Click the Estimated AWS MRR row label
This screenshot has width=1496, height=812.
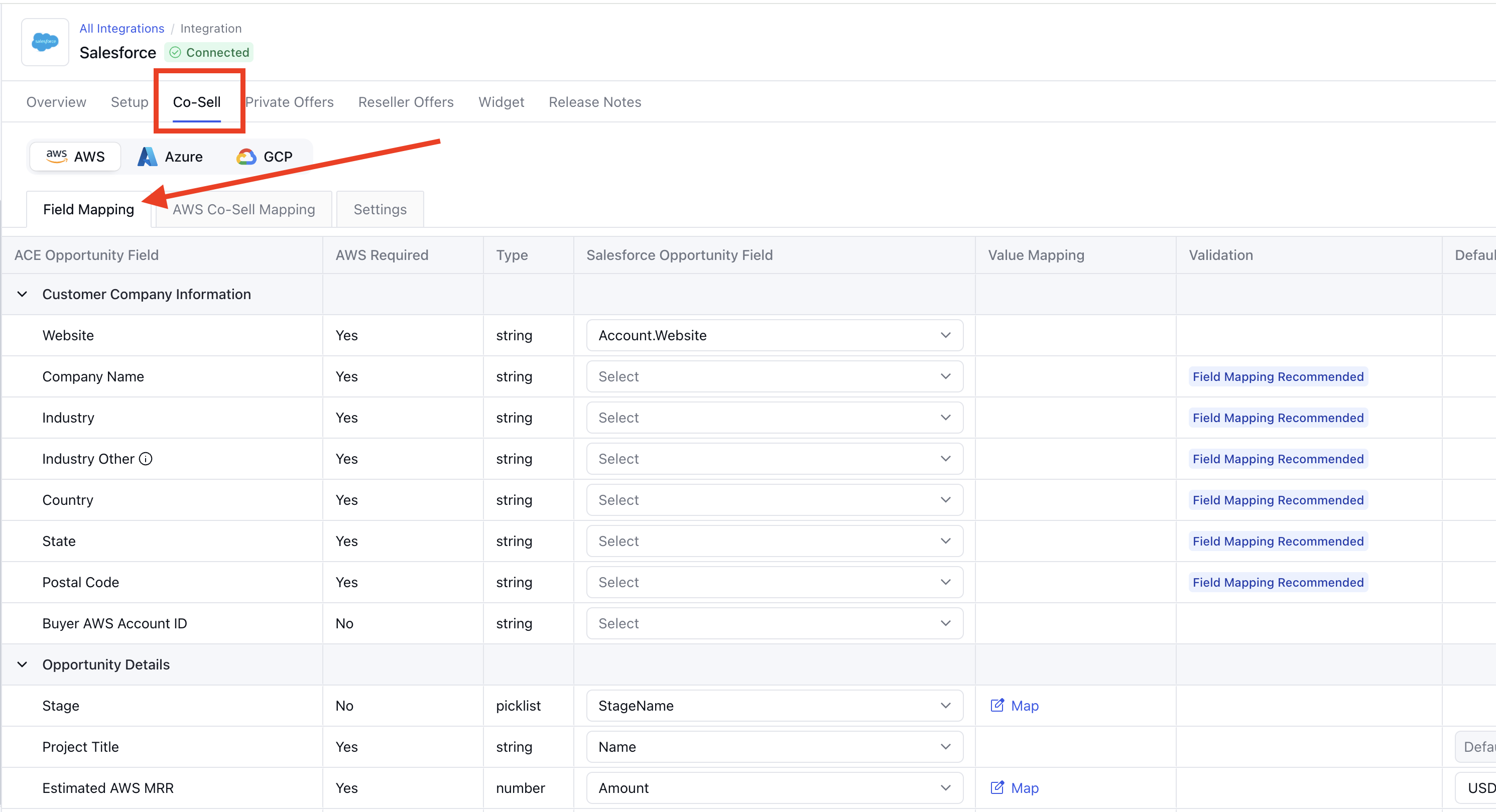point(108,788)
